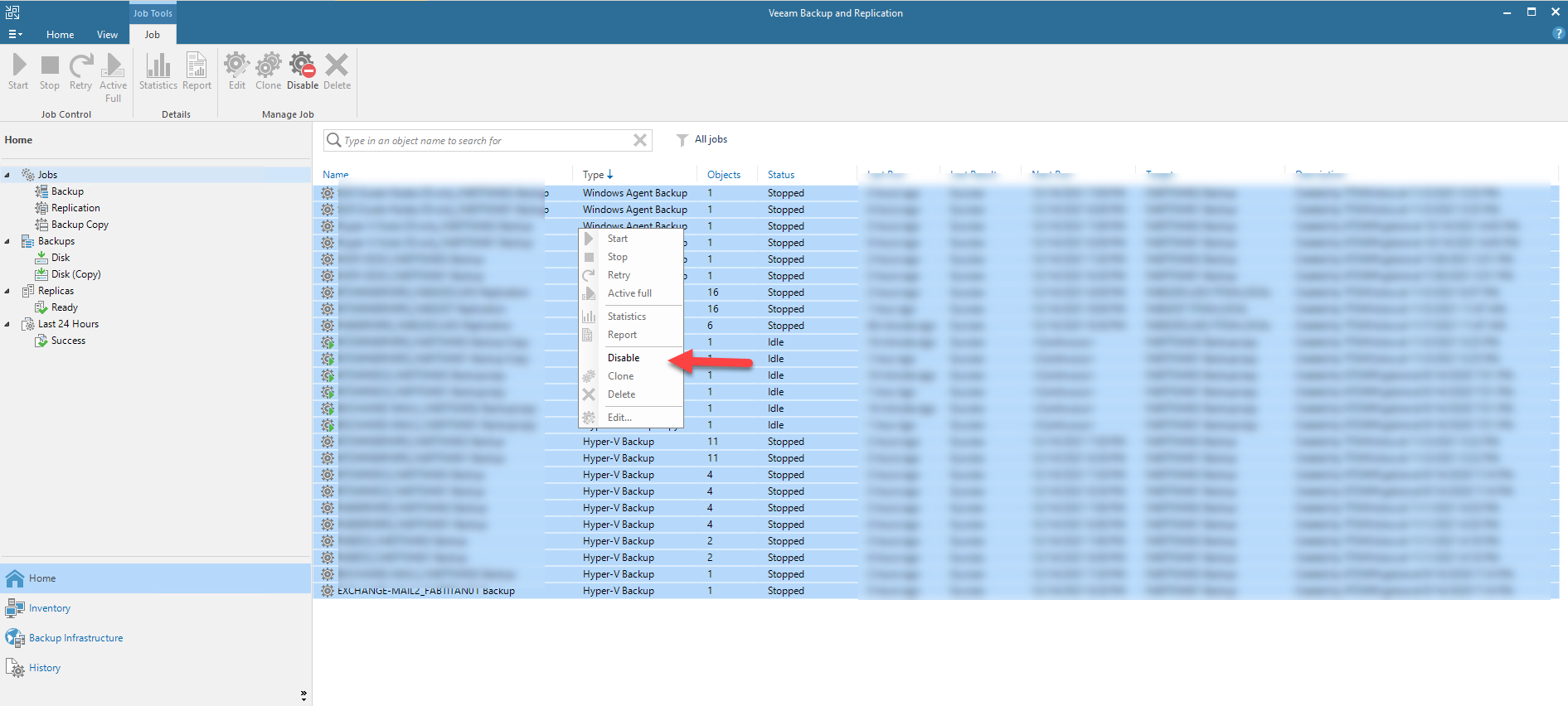Switch to the Job ribbon tab
Image resolution: width=1568 pixels, height=706 pixels.
pyautogui.click(x=153, y=35)
